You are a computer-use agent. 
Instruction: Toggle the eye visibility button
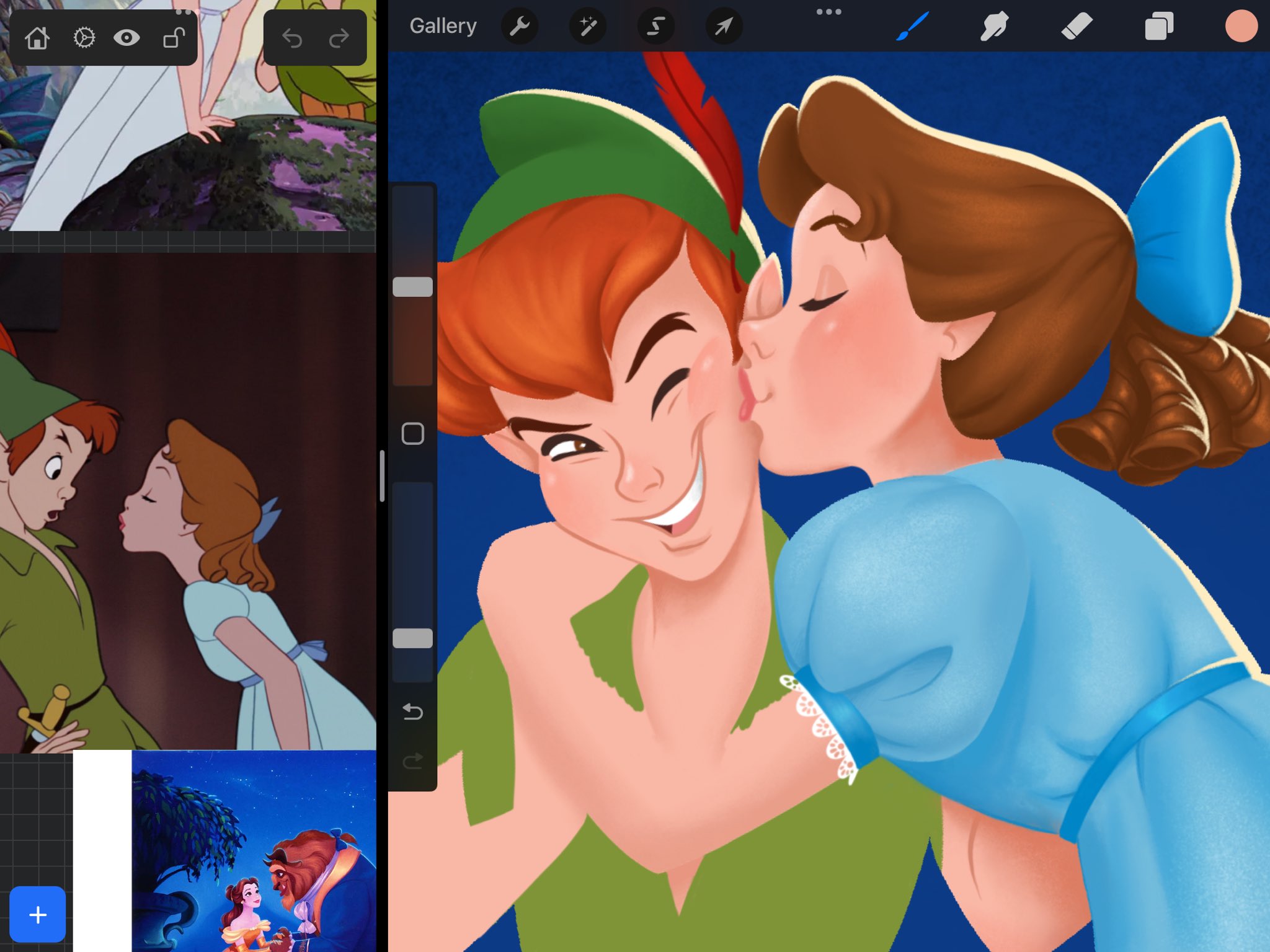click(x=127, y=38)
